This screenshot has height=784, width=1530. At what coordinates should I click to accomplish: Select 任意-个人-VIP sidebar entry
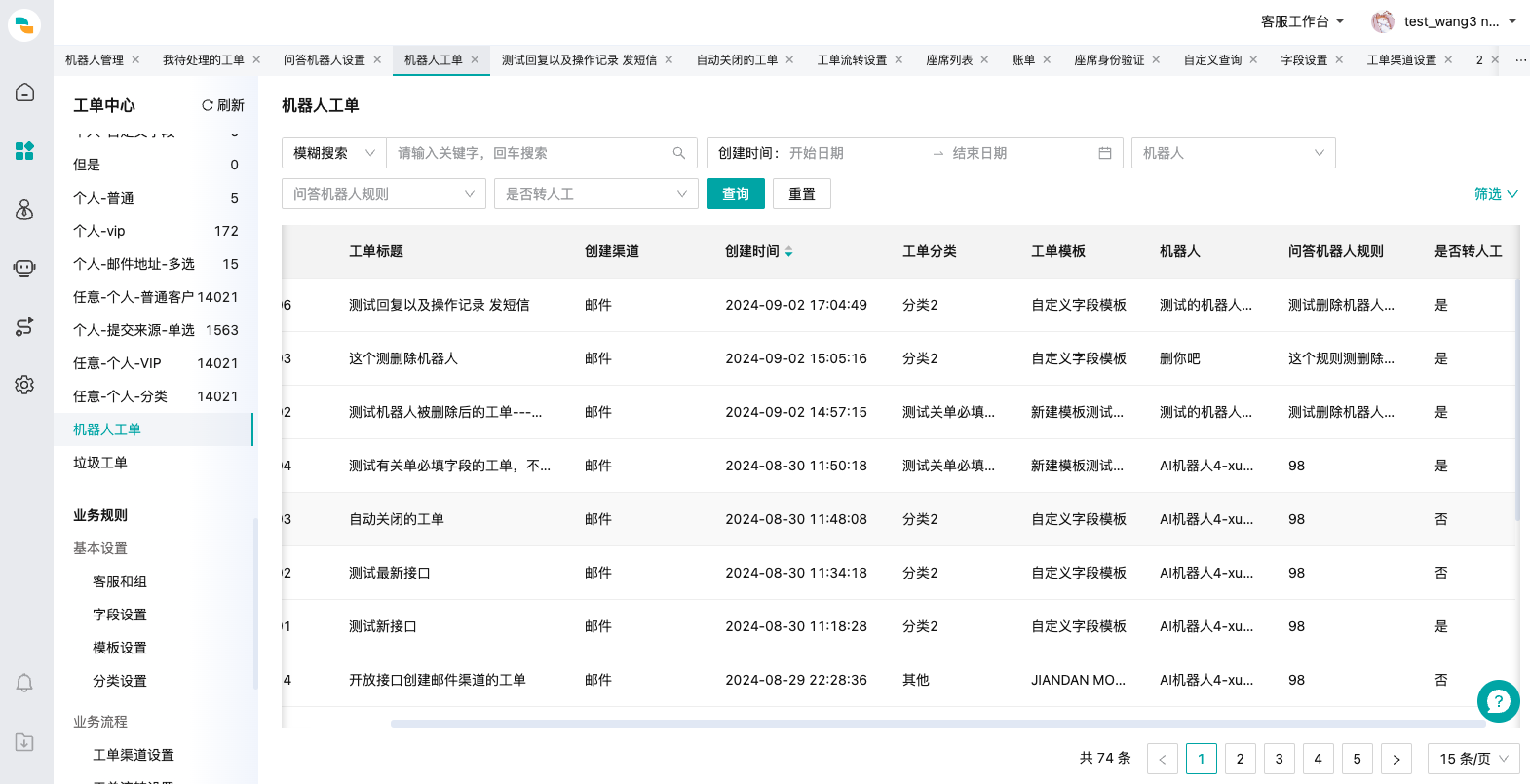point(156,363)
